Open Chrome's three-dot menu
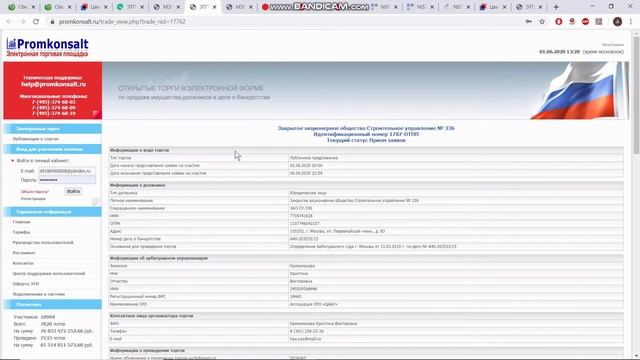This screenshot has height=360, width=640. point(631,22)
